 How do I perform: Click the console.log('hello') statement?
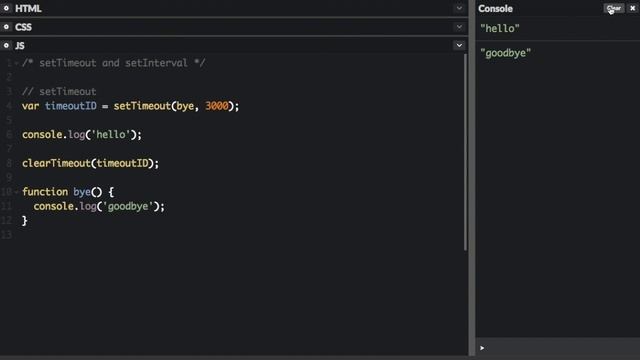[82, 135]
